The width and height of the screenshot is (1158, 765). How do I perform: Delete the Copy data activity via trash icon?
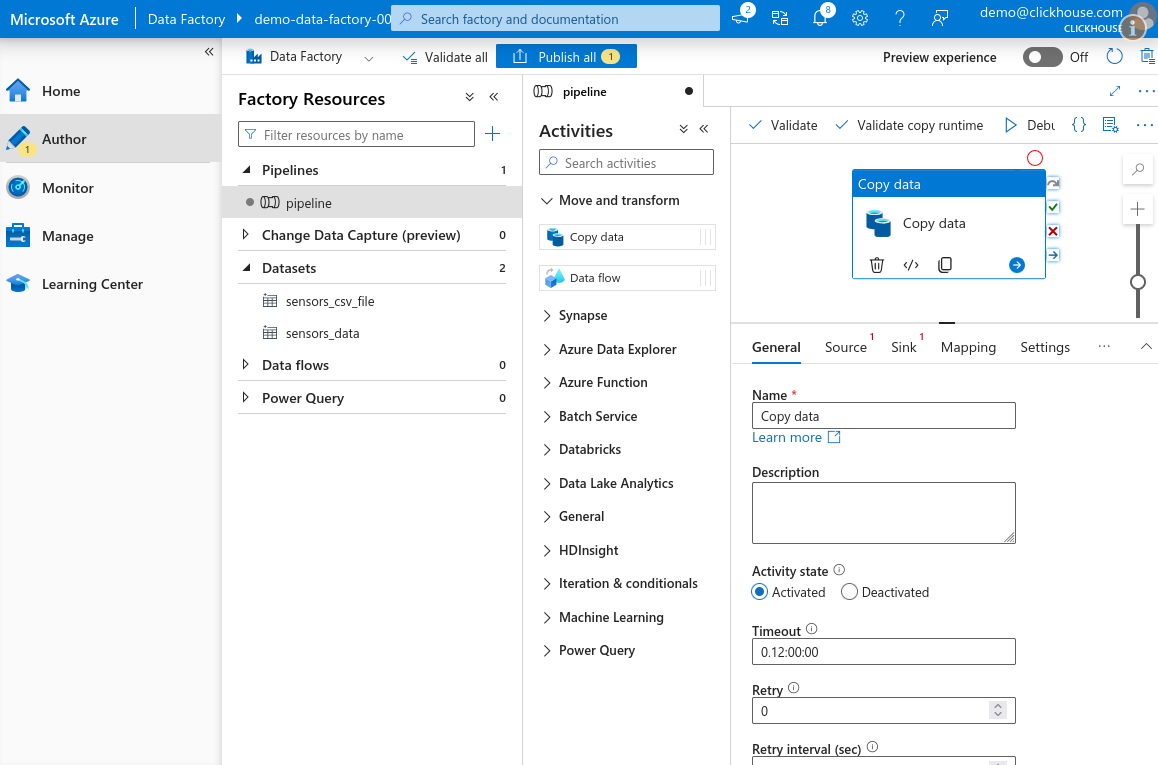click(877, 265)
